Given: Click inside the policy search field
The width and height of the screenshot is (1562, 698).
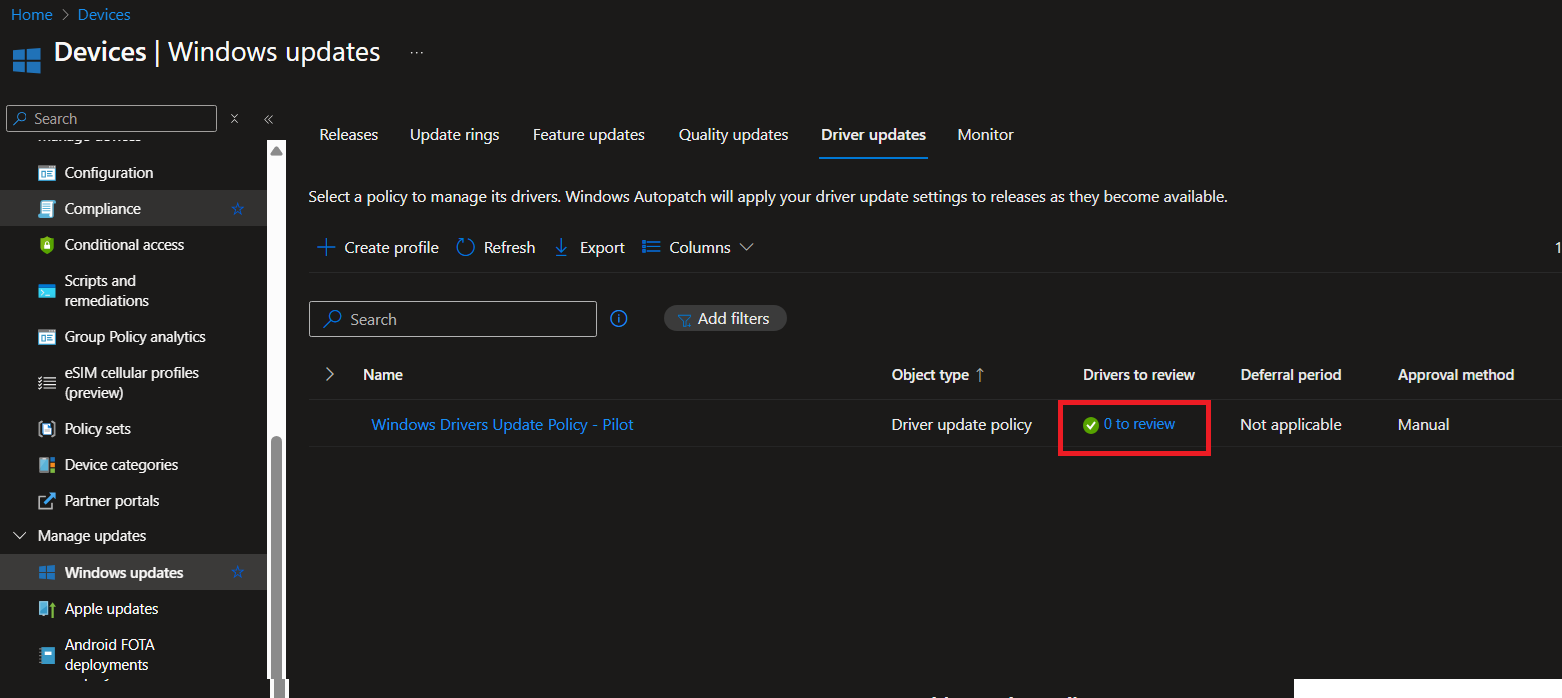Looking at the screenshot, I should 452,318.
